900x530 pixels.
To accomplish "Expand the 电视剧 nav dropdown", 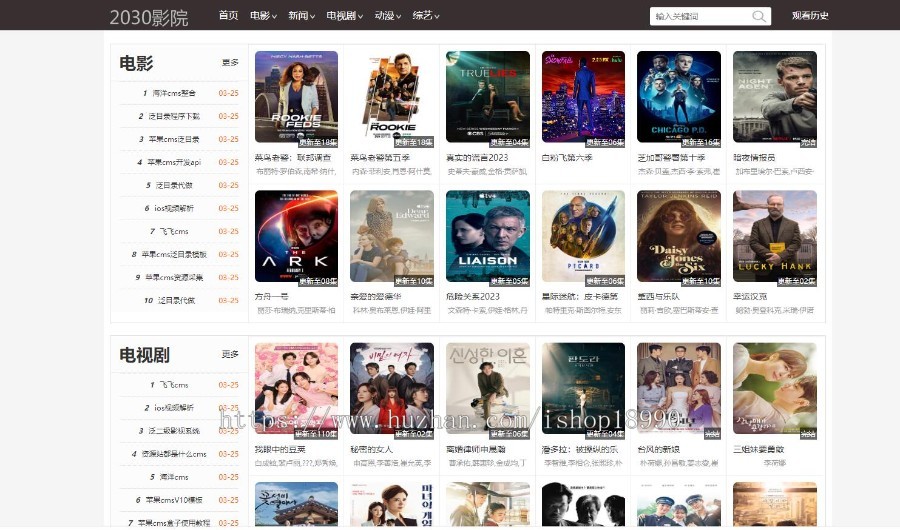I will [x=344, y=16].
